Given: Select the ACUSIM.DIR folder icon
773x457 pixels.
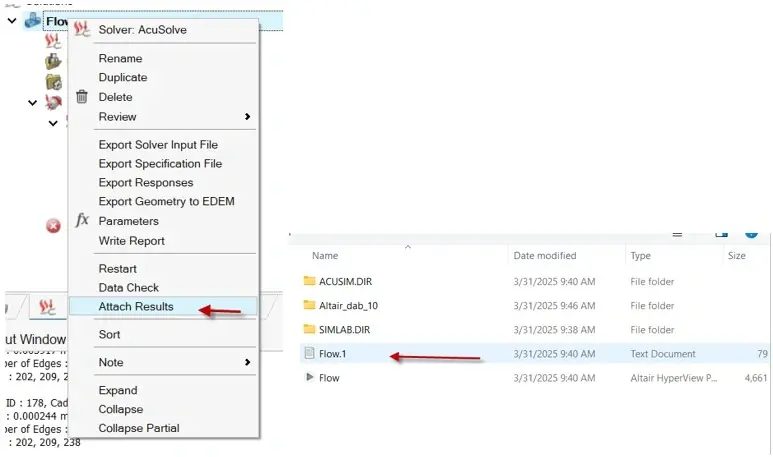Looking at the screenshot, I should (309, 281).
